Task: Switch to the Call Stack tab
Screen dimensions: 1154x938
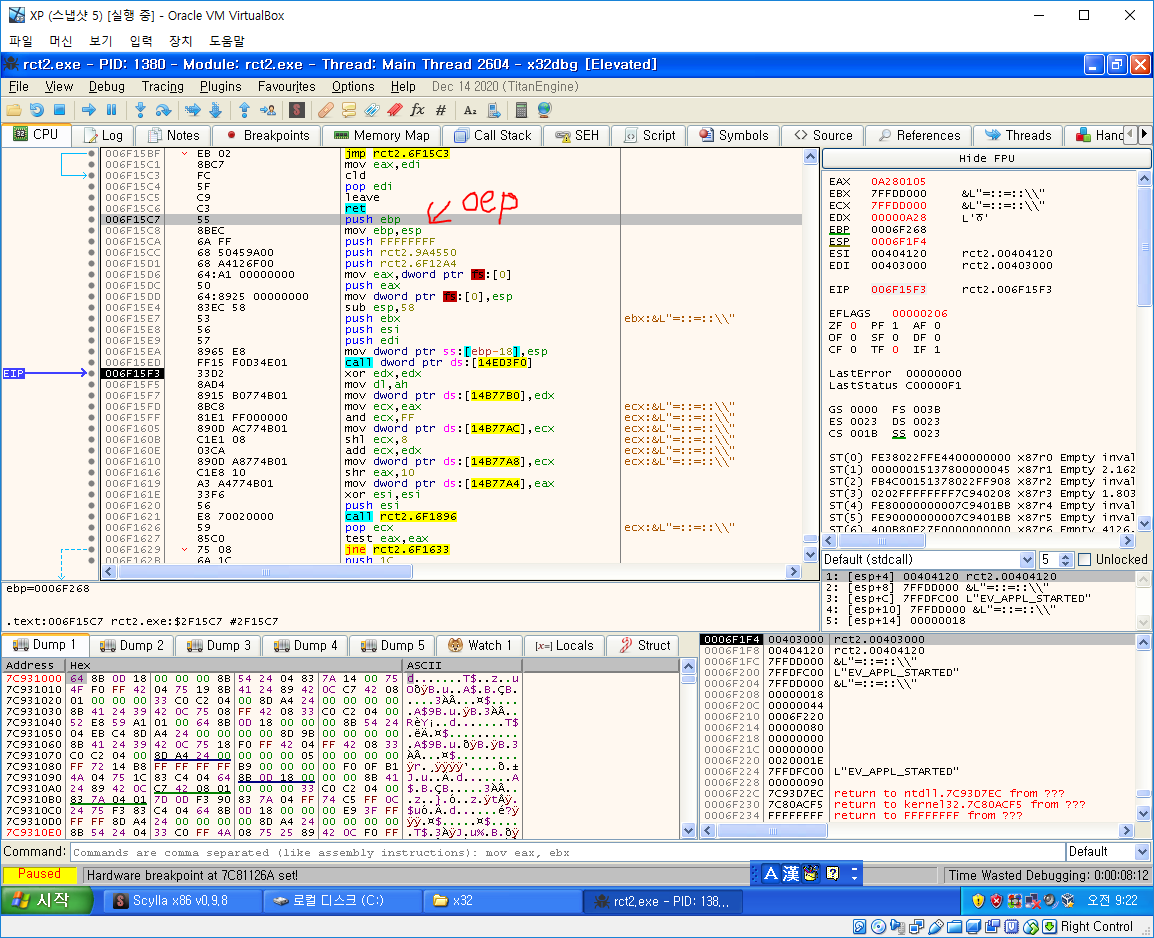Action: [x=493, y=135]
